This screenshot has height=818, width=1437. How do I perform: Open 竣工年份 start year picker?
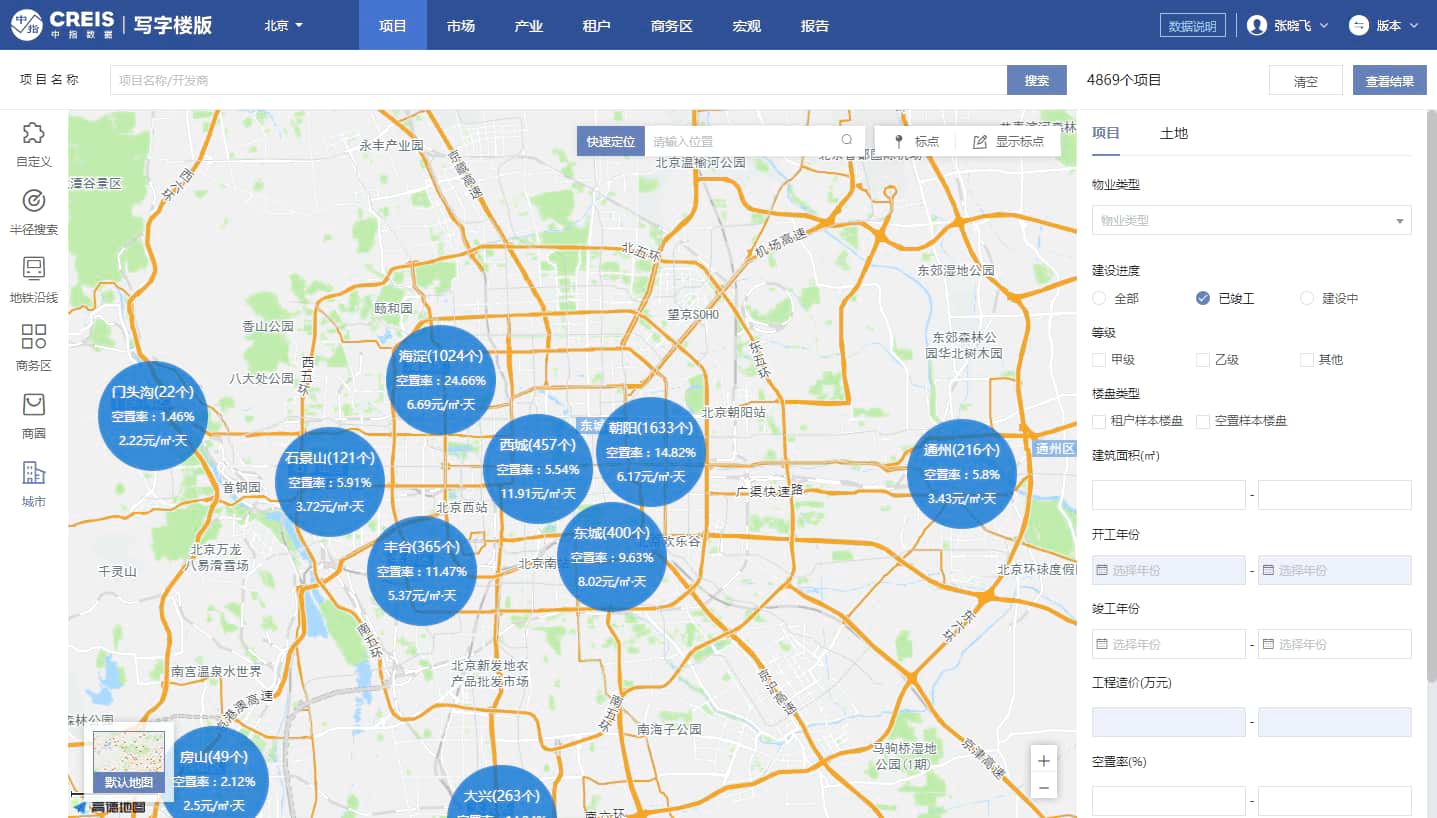point(1169,644)
